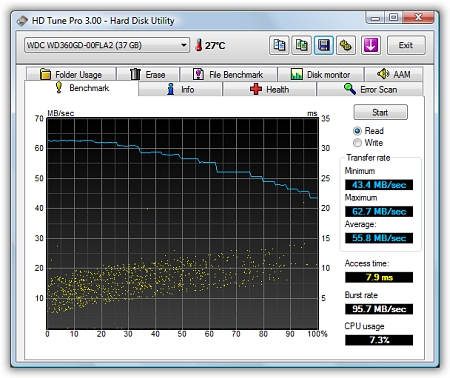The width and height of the screenshot is (450, 378).
Task: Click the benchmark graph area
Action: point(183,224)
